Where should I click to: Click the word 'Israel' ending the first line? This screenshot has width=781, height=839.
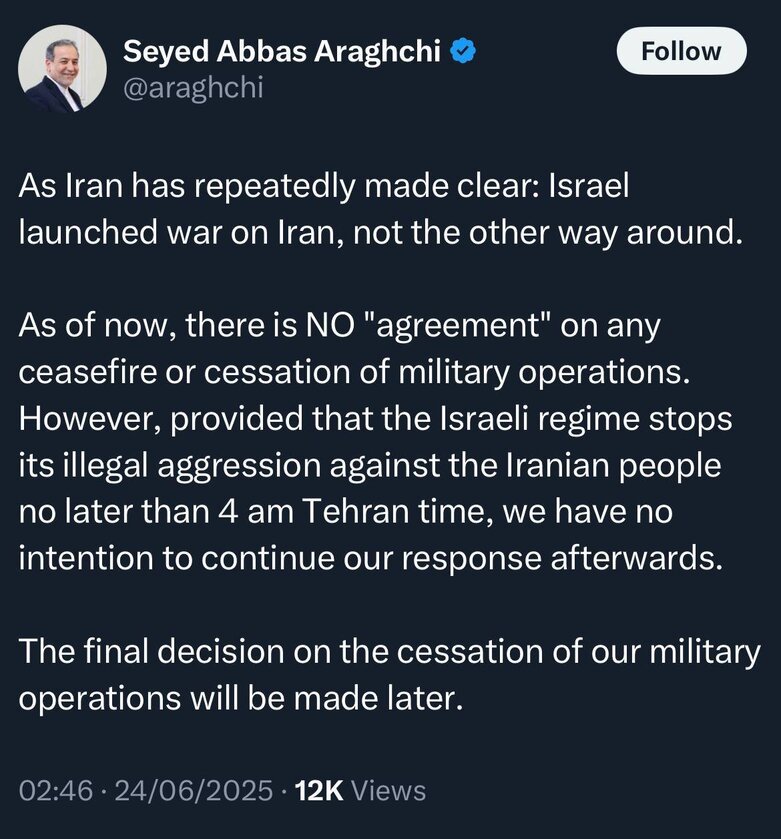(589, 185)
